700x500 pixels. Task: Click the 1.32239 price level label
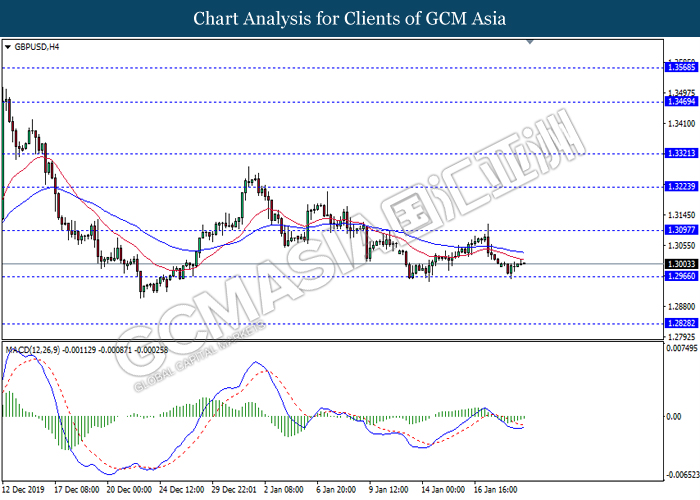pos(682,187)
